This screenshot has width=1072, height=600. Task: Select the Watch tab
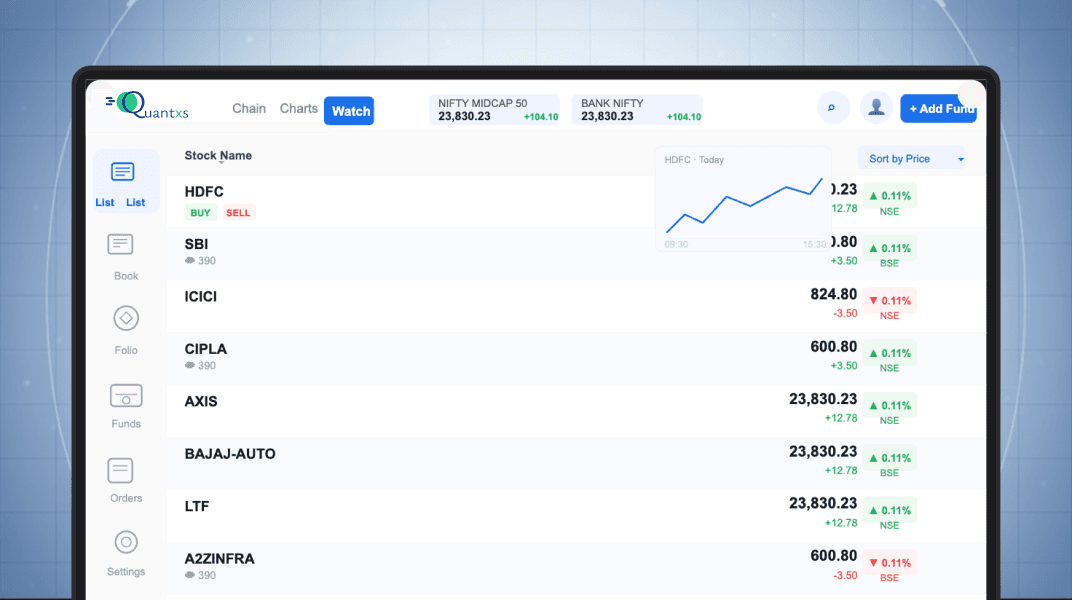point(349,111)
